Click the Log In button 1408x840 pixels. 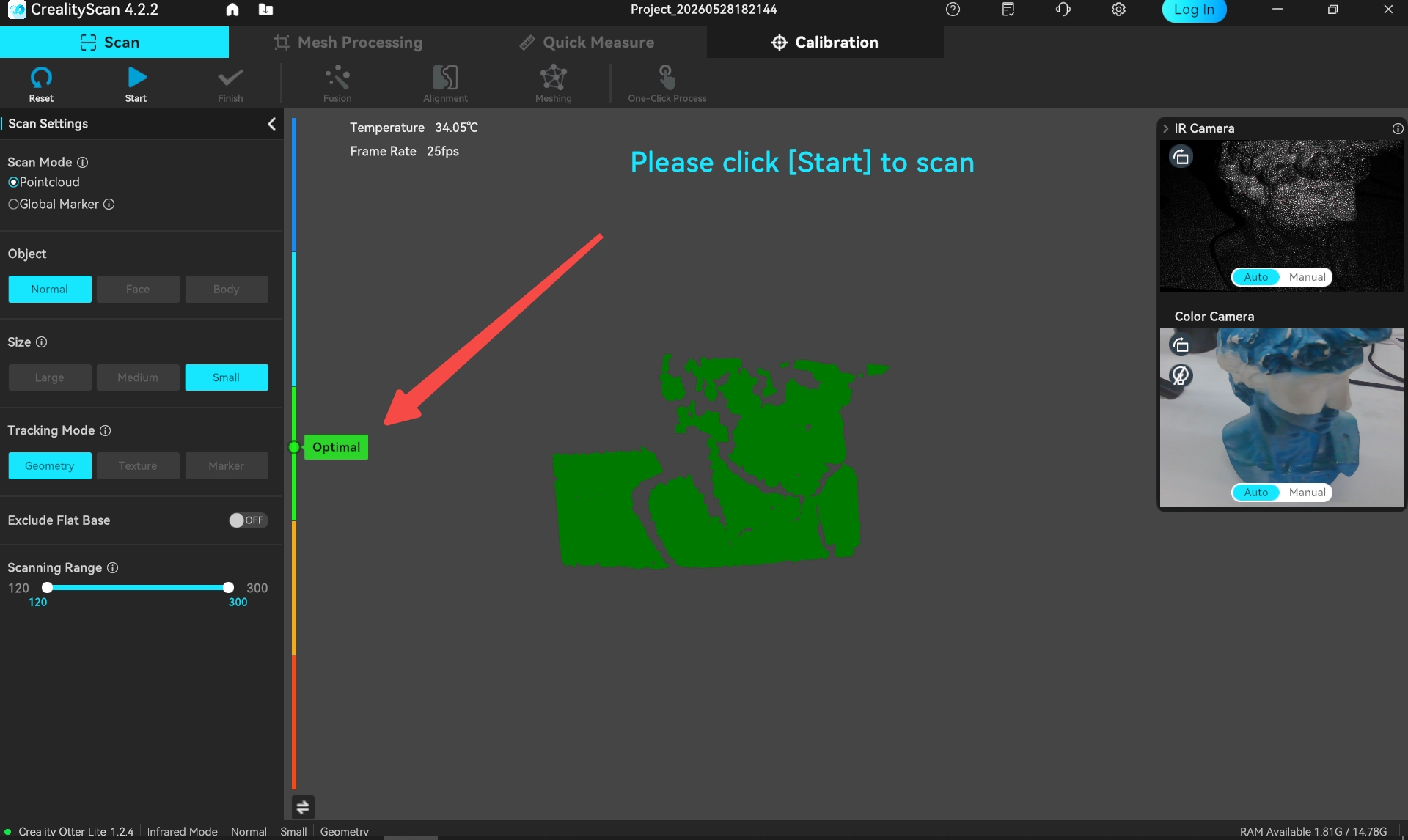click(x=1194, y=10)
